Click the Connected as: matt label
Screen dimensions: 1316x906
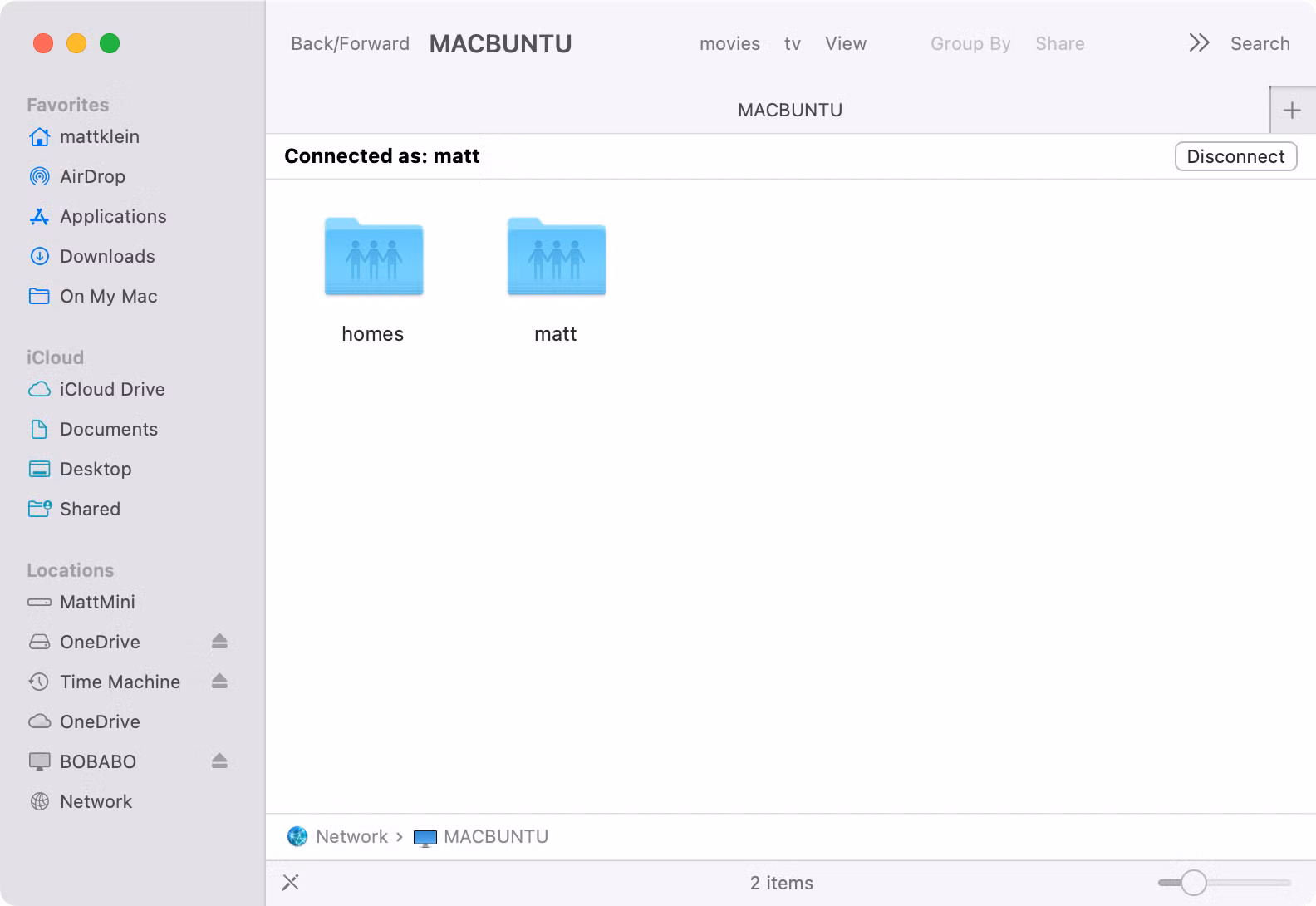point(382,155)
